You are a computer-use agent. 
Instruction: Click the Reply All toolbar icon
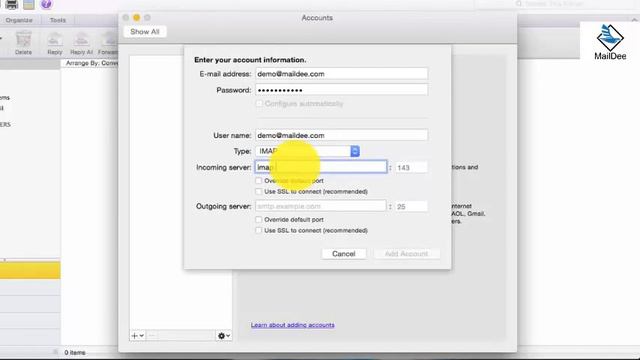81,43
